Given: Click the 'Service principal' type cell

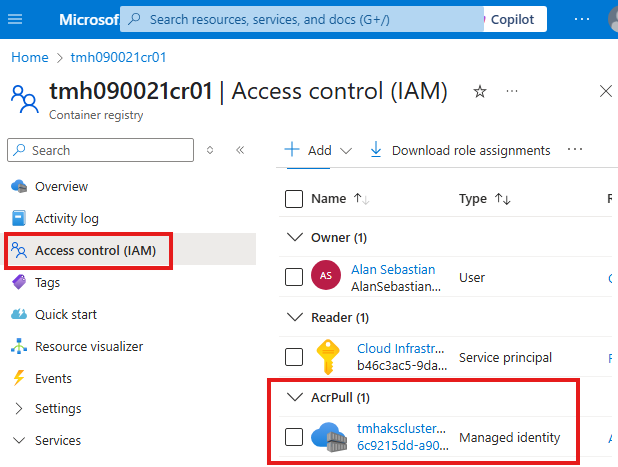Looking at the screenshot, I should [x=505, y=357].
